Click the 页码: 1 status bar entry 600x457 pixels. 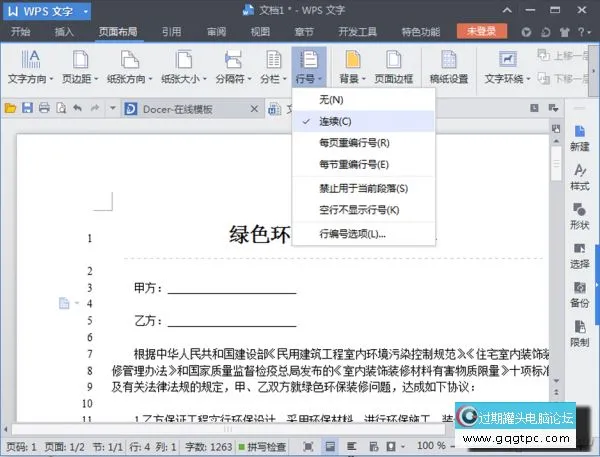click(21, 447)
